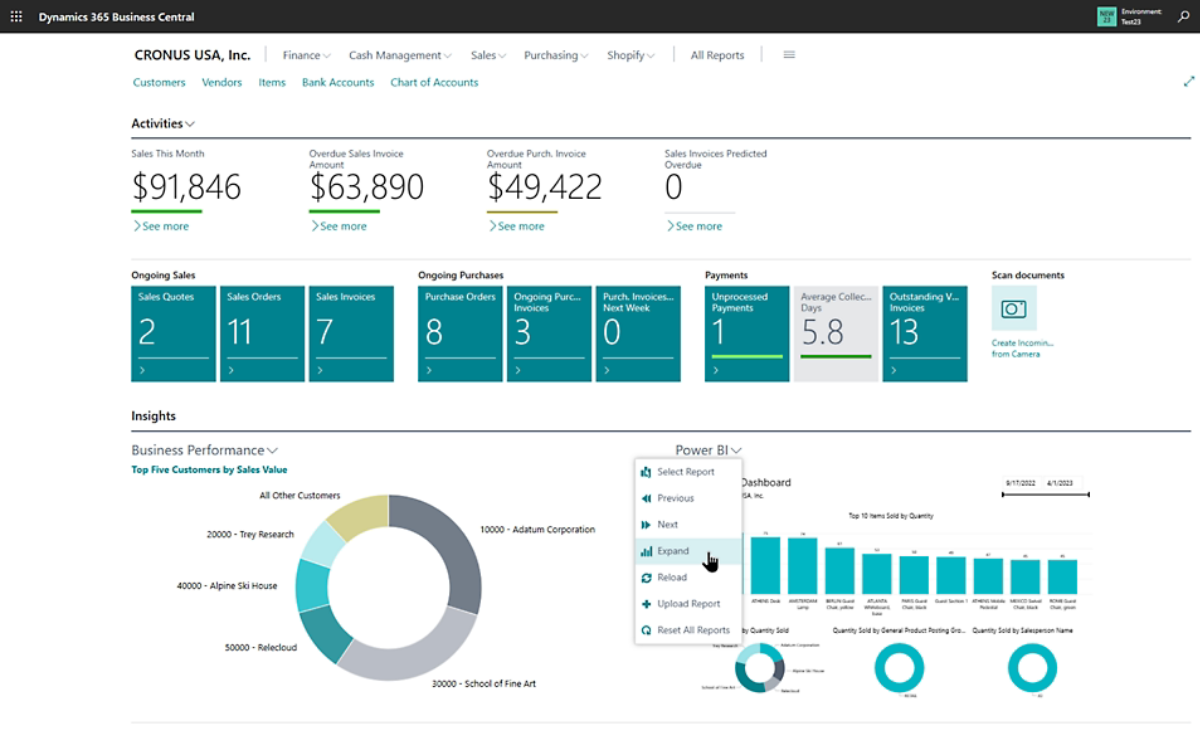
Task: Open the Sales Orders tile
Action: click(x=262, y=334)
